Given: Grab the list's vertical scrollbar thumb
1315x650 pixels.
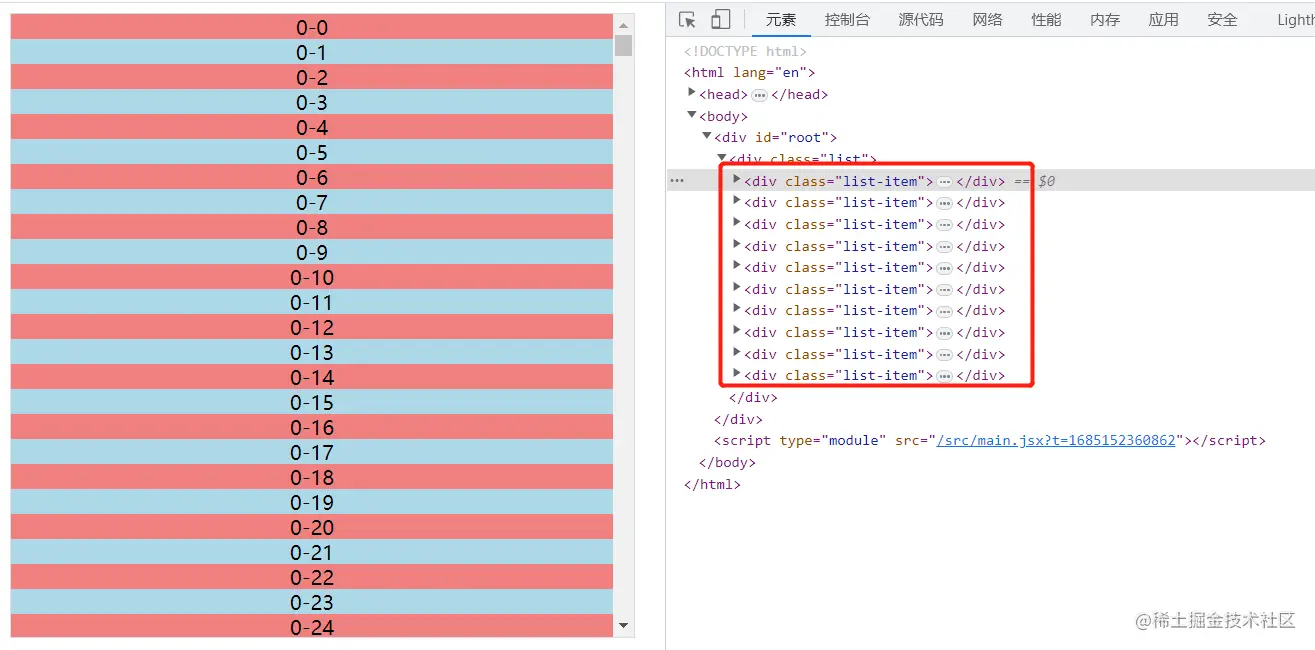Looking at the screenshot, I should coord(624,45).
